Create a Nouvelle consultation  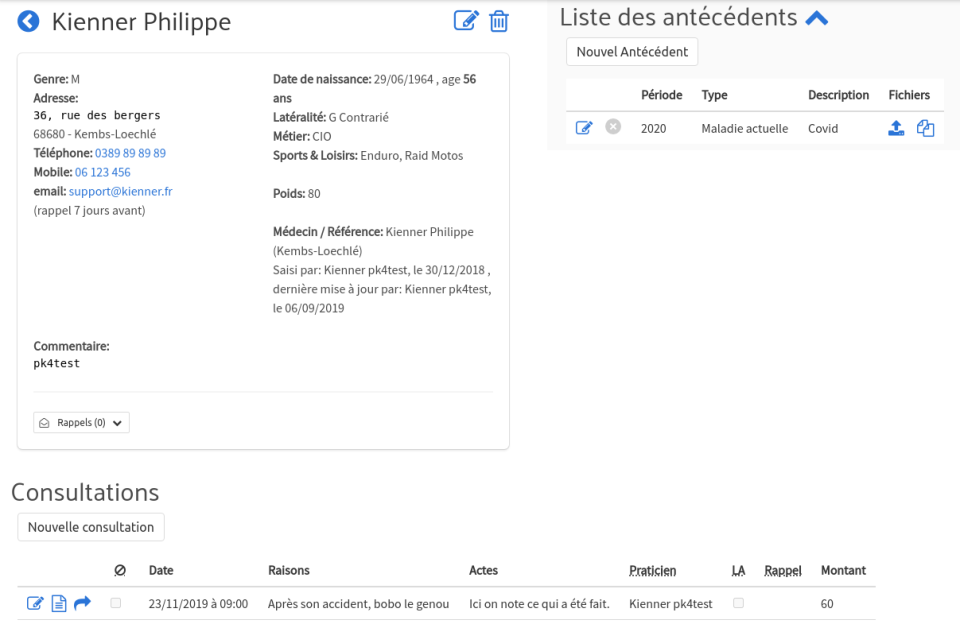[x=90, y=526]
